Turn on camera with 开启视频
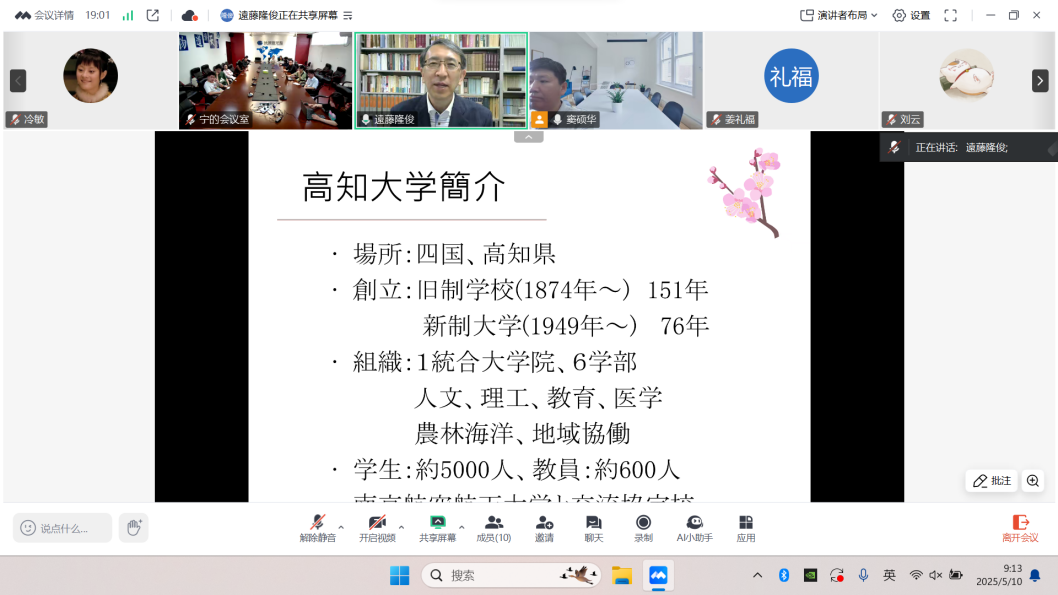The width and height of the screenshot is (1058, 595). 377,527
